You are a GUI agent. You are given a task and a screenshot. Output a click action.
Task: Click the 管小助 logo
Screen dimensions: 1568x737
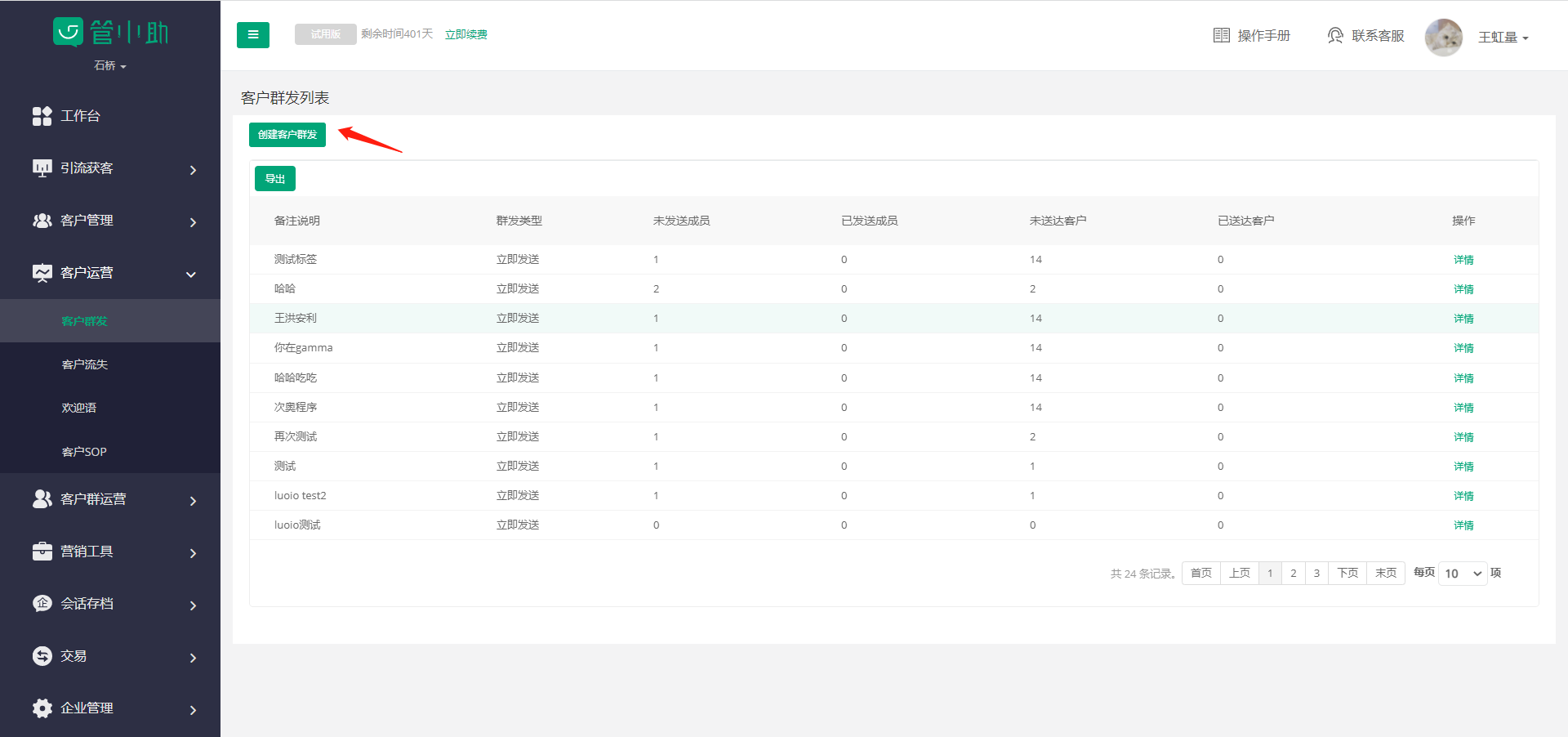tap(110, 33)
